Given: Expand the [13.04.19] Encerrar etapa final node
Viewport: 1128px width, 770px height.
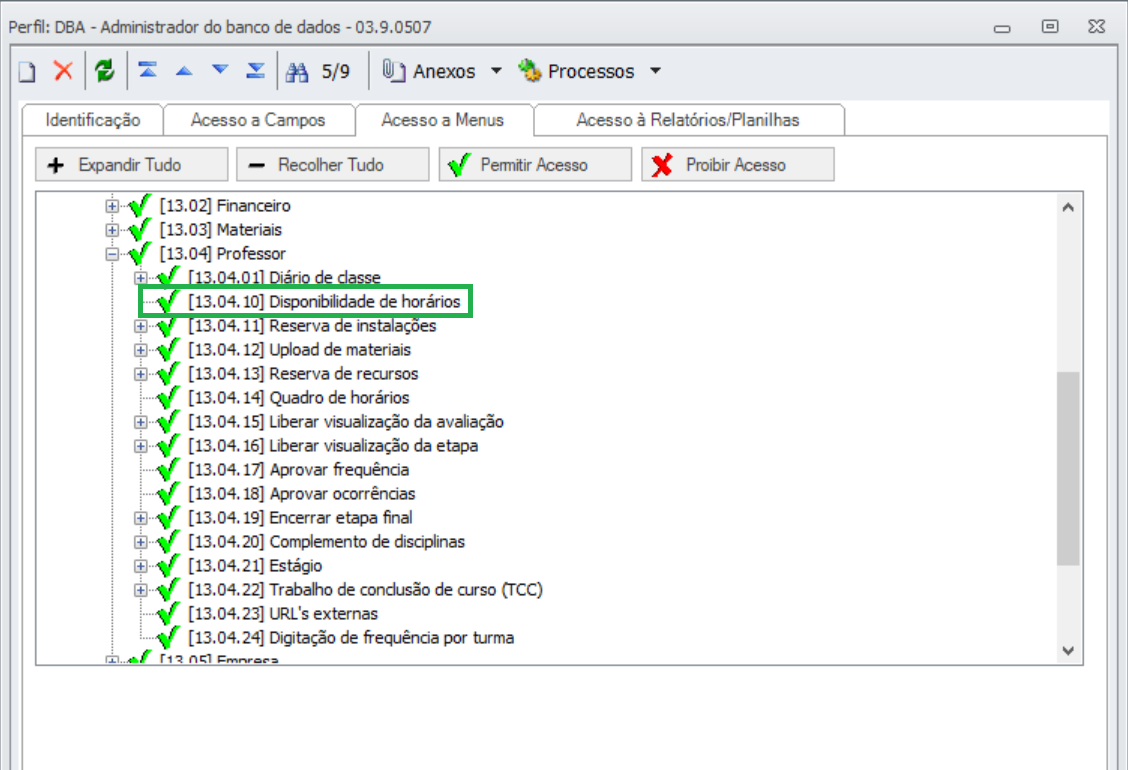Looking at the screenshot, I should [141, 518].
